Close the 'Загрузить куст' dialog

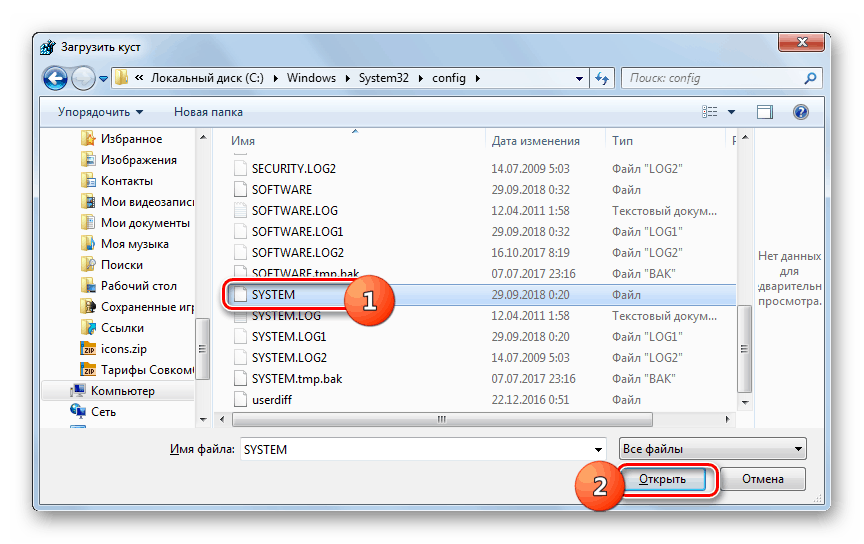pos(802,42)
